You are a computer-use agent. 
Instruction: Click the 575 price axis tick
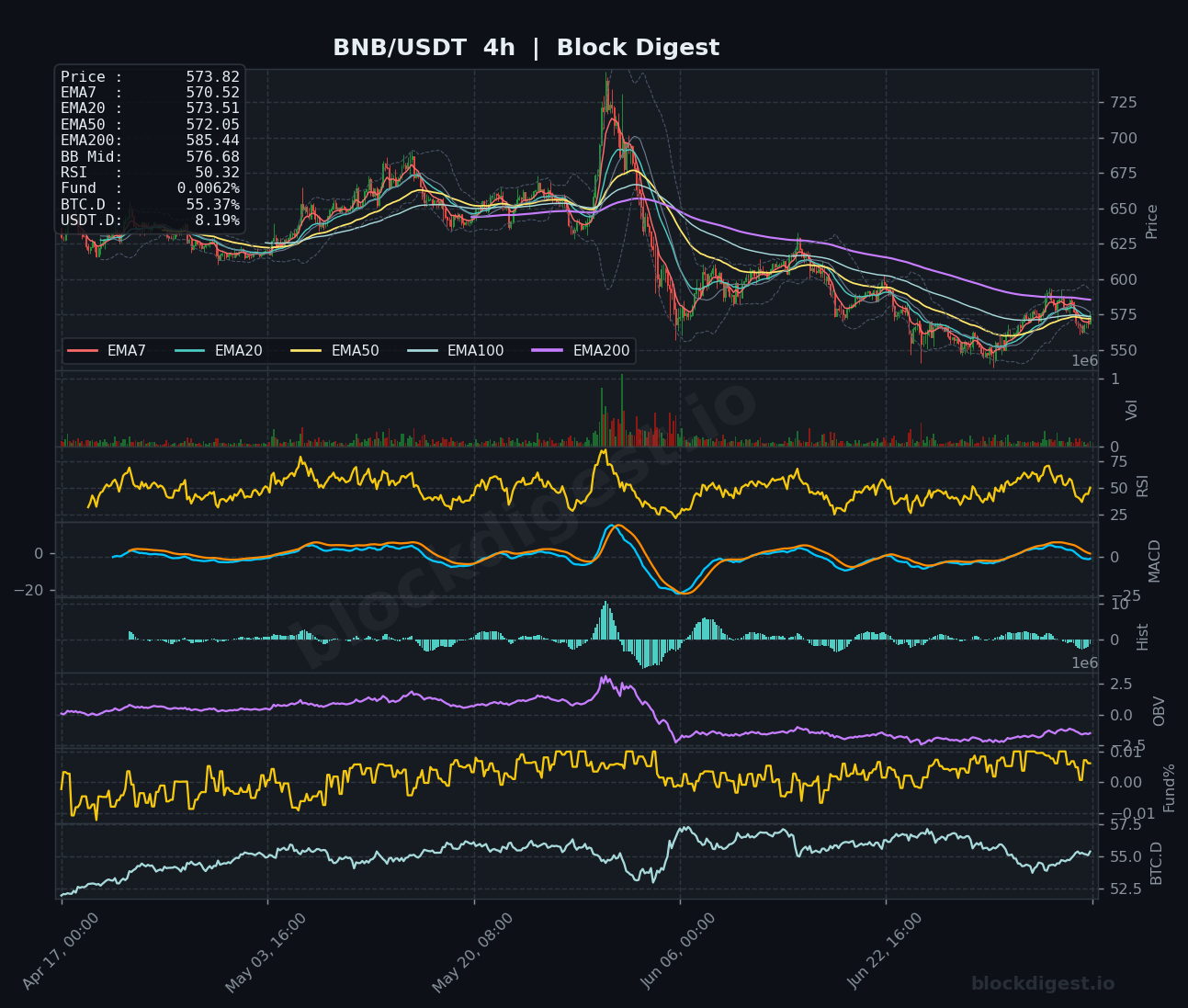coord(1122,315)
